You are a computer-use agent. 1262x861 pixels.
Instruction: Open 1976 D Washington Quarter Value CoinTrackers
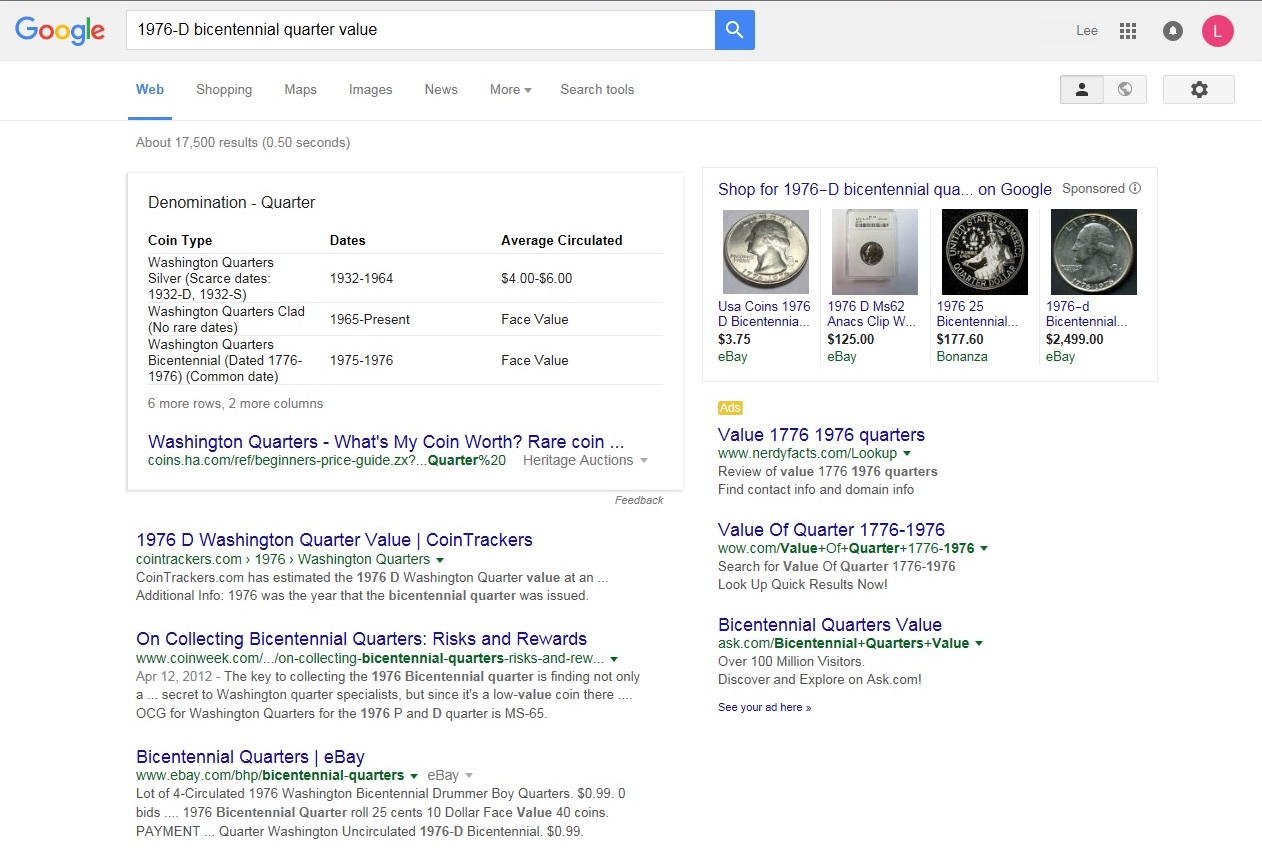click(x=334, y=540)
